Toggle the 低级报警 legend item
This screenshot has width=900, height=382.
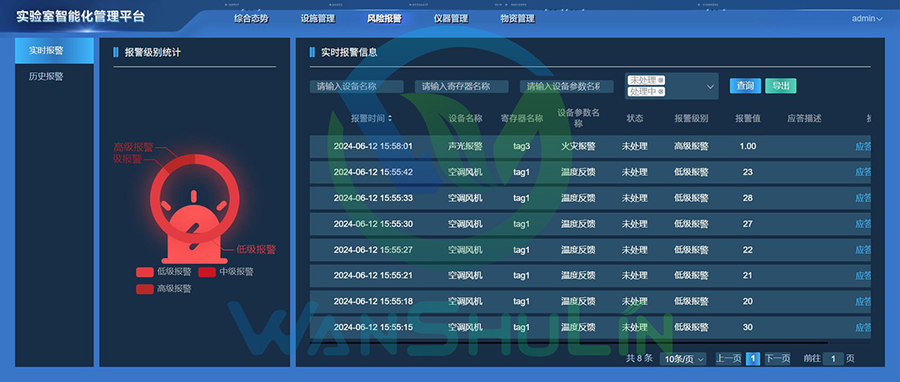pyautogui.click(x=164, y=272)
